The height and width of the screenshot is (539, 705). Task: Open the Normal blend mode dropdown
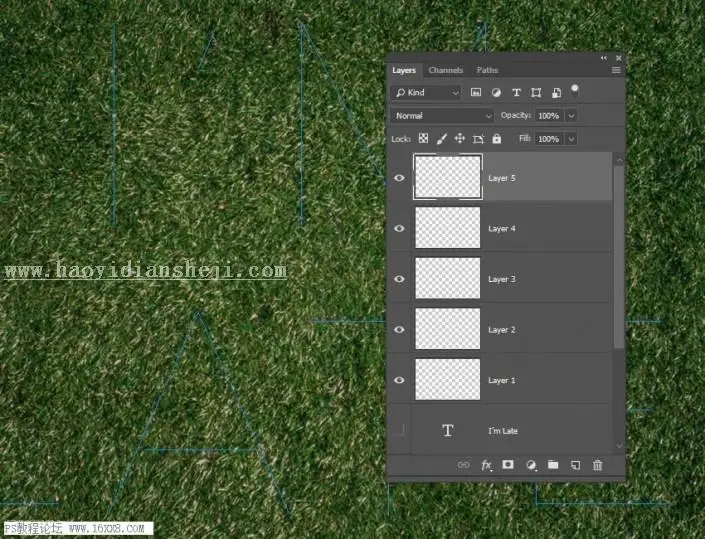443,116
